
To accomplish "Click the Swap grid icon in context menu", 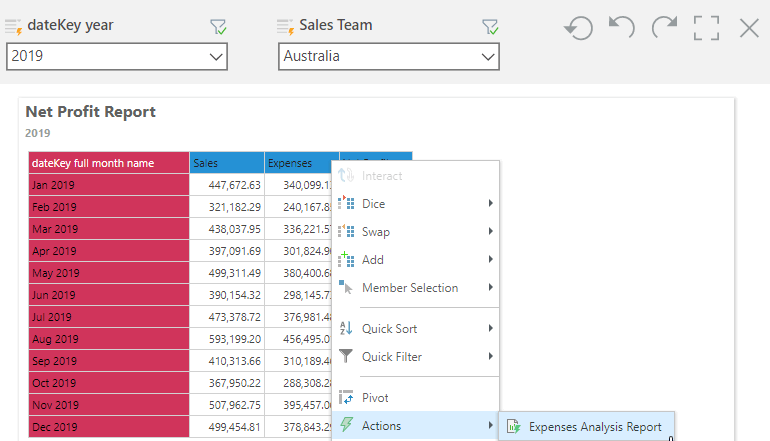I will tap(346, 231).
